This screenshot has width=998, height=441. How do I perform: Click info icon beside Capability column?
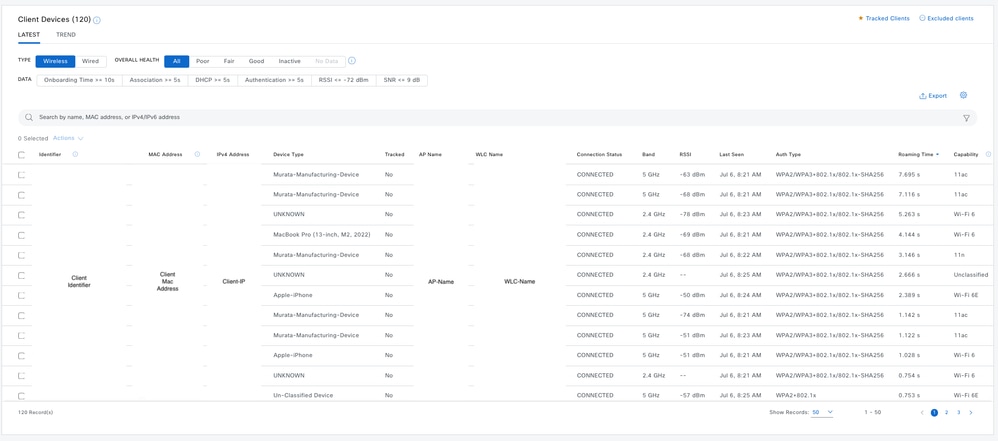click(x=988, y=154)
